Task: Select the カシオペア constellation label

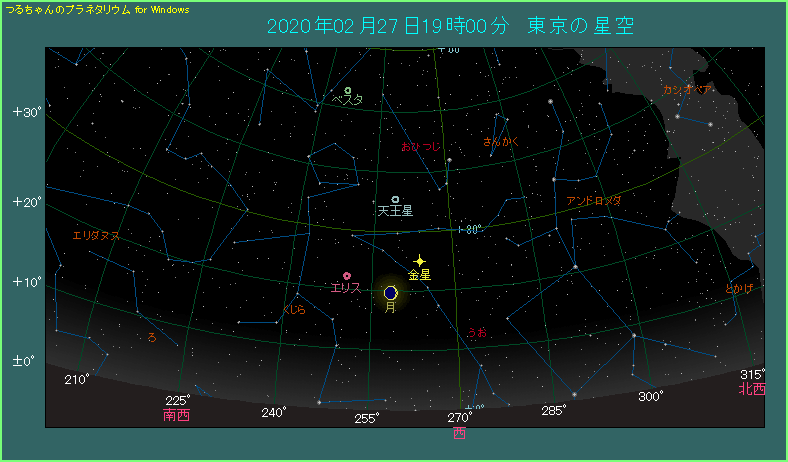Action: tap(688, 90)
